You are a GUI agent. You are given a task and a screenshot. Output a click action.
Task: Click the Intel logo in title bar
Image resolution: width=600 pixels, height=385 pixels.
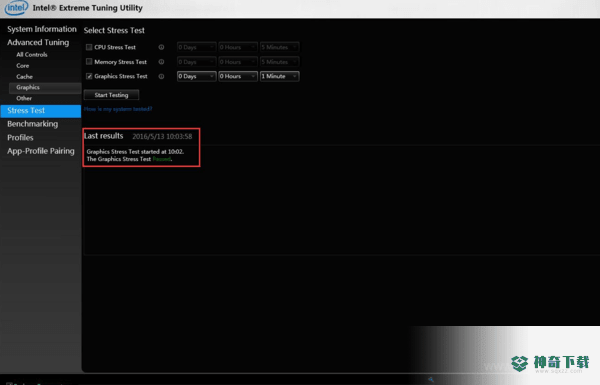click(16, 7)
